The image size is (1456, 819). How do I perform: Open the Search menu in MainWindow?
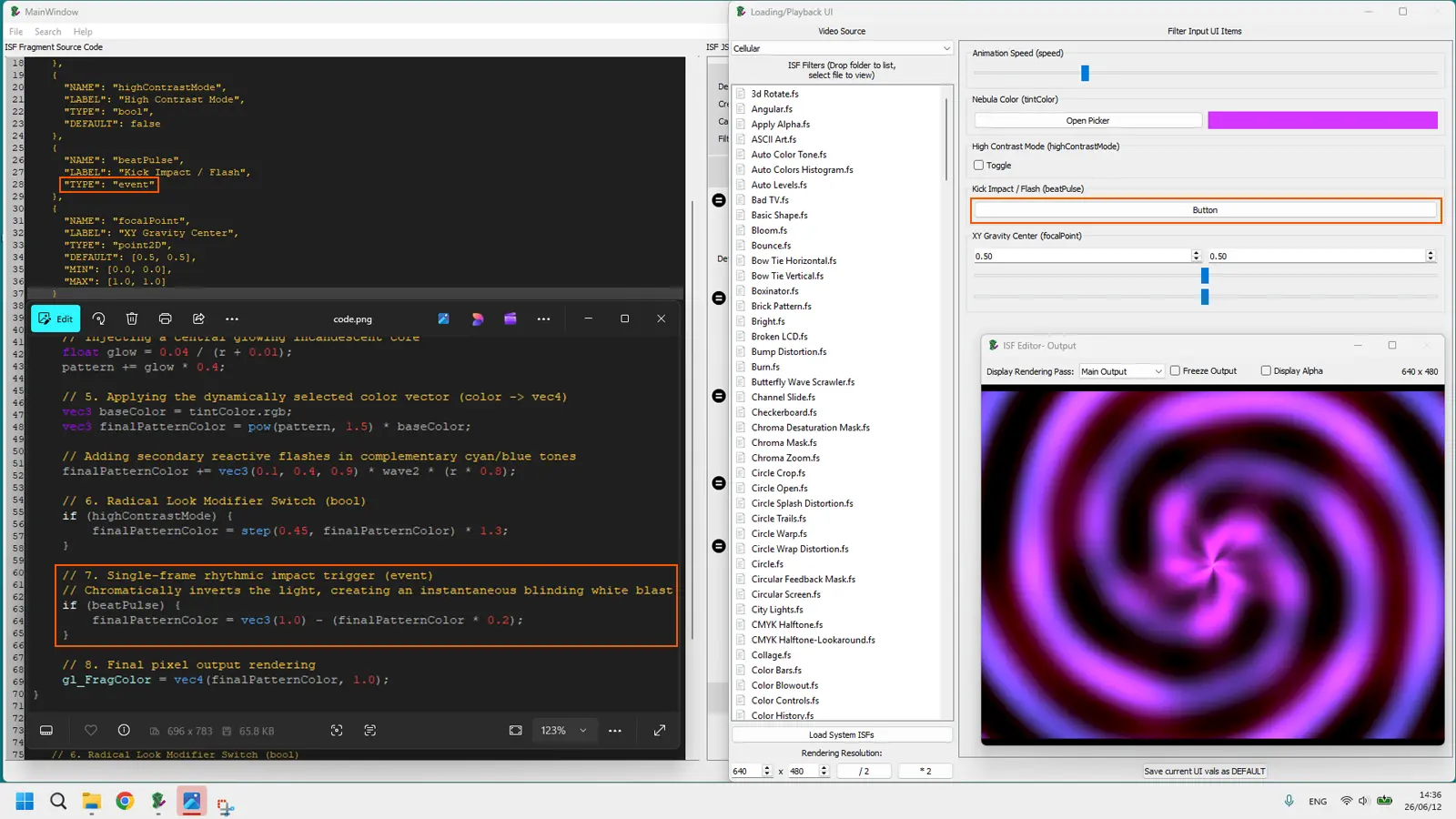[48, 32]
